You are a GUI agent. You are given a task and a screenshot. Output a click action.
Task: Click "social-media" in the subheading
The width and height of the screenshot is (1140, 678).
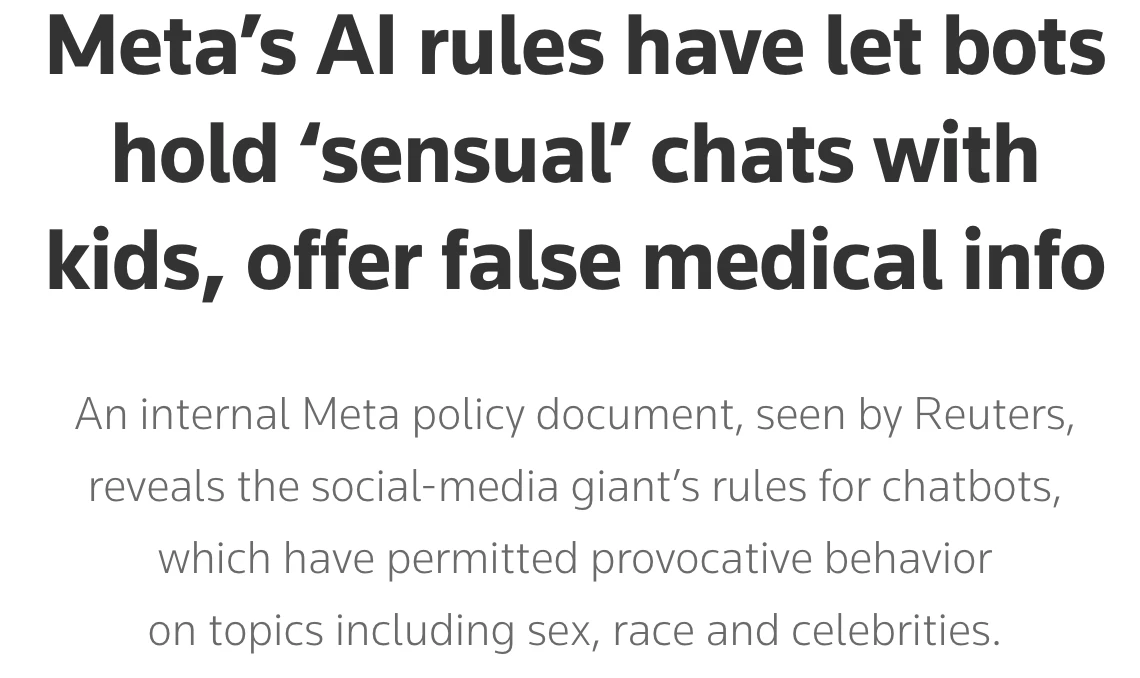coord(434,487)
